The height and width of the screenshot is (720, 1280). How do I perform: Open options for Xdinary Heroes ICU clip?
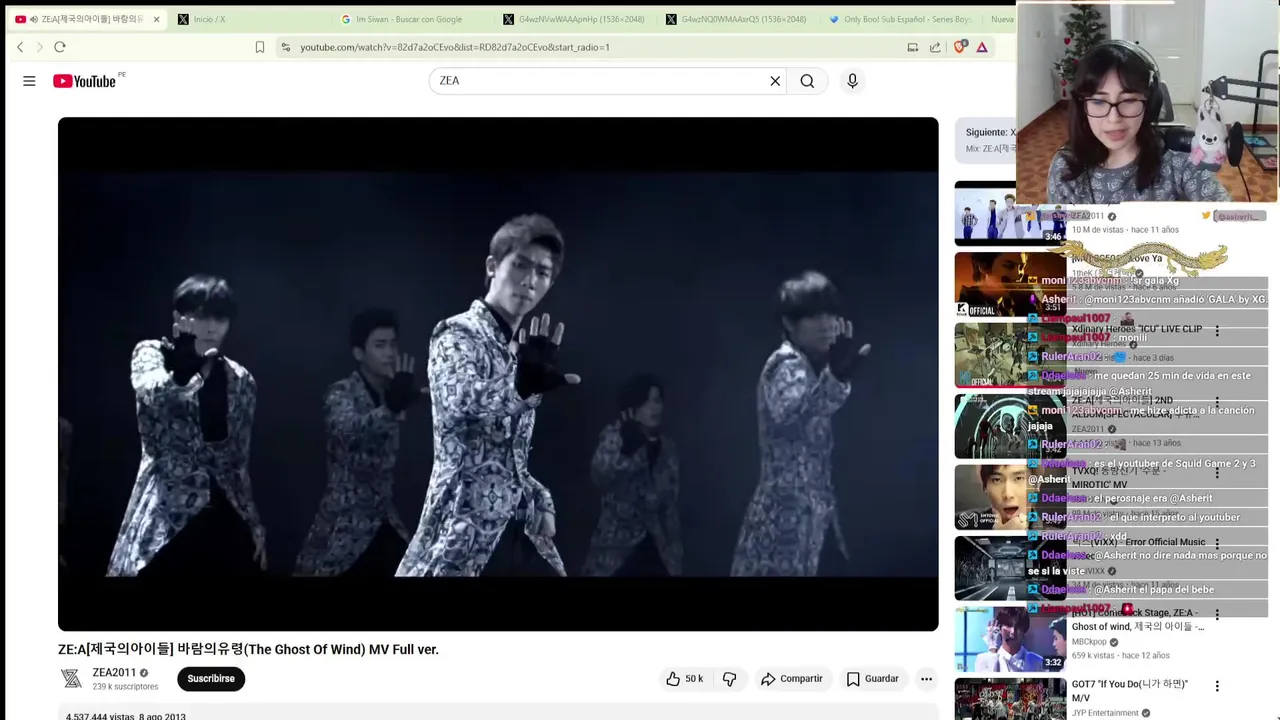[1217, 330]
